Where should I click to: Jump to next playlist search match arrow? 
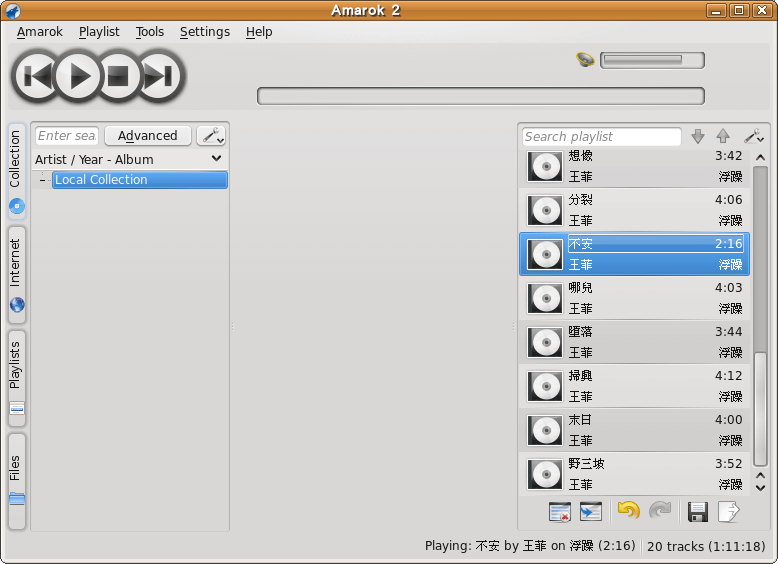tap(698, 136)
